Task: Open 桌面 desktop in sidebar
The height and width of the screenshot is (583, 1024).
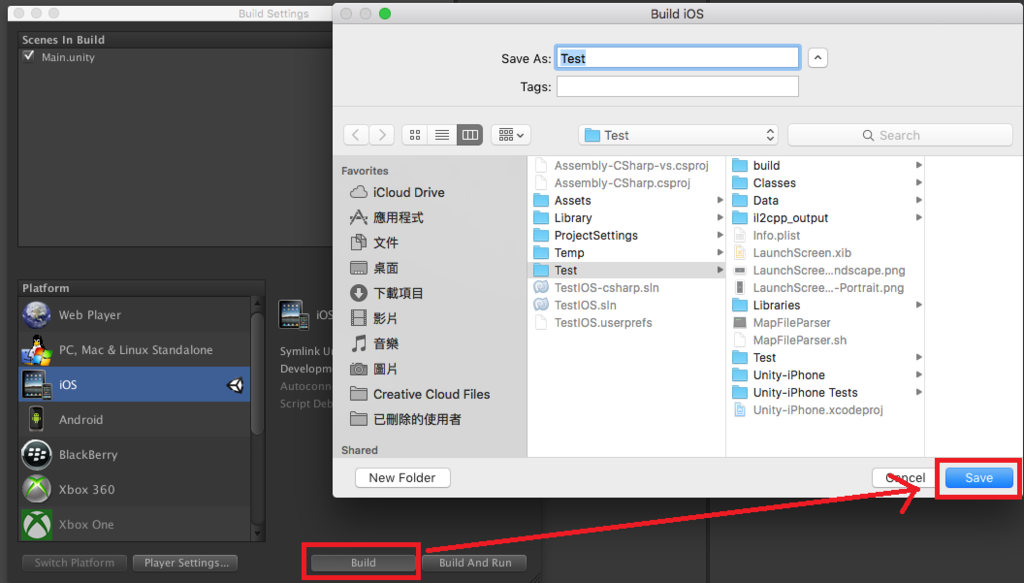Action: [374, 268]
